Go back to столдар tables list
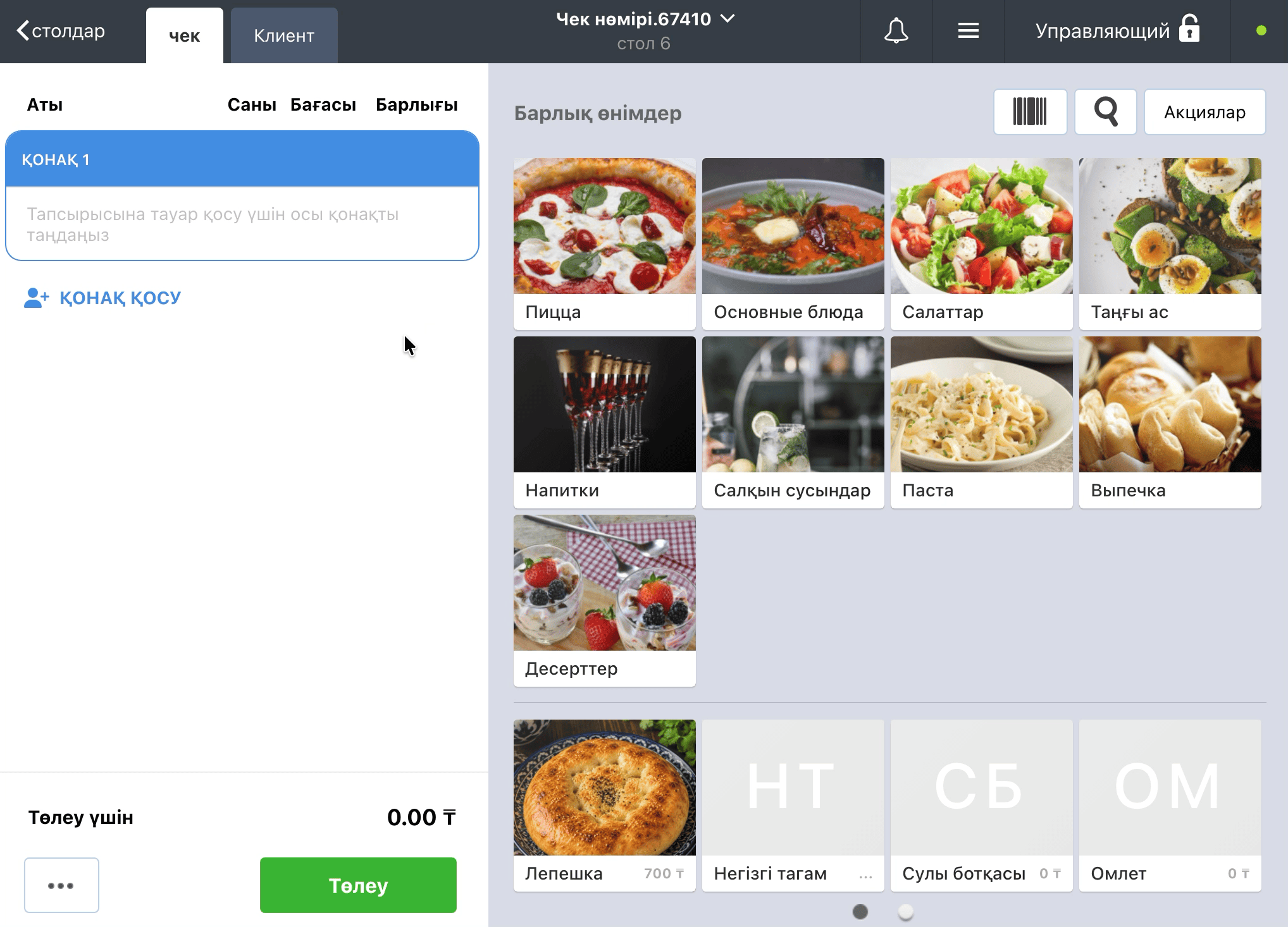Screen dimensions: 1288x927 point(61,31)
